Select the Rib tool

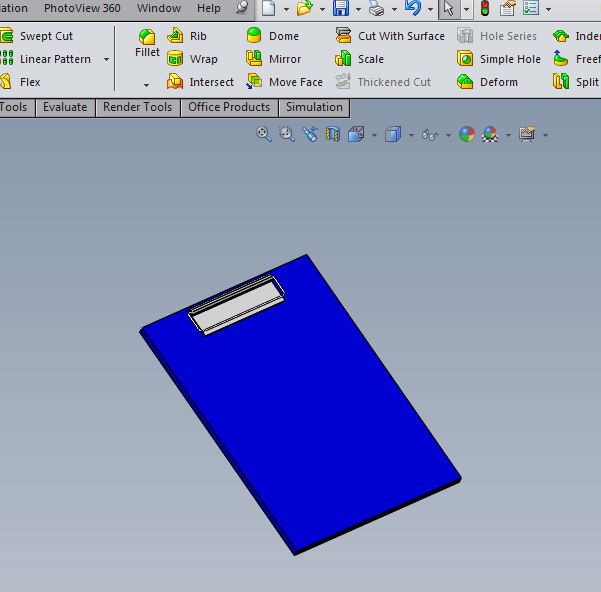pos(187,36)
